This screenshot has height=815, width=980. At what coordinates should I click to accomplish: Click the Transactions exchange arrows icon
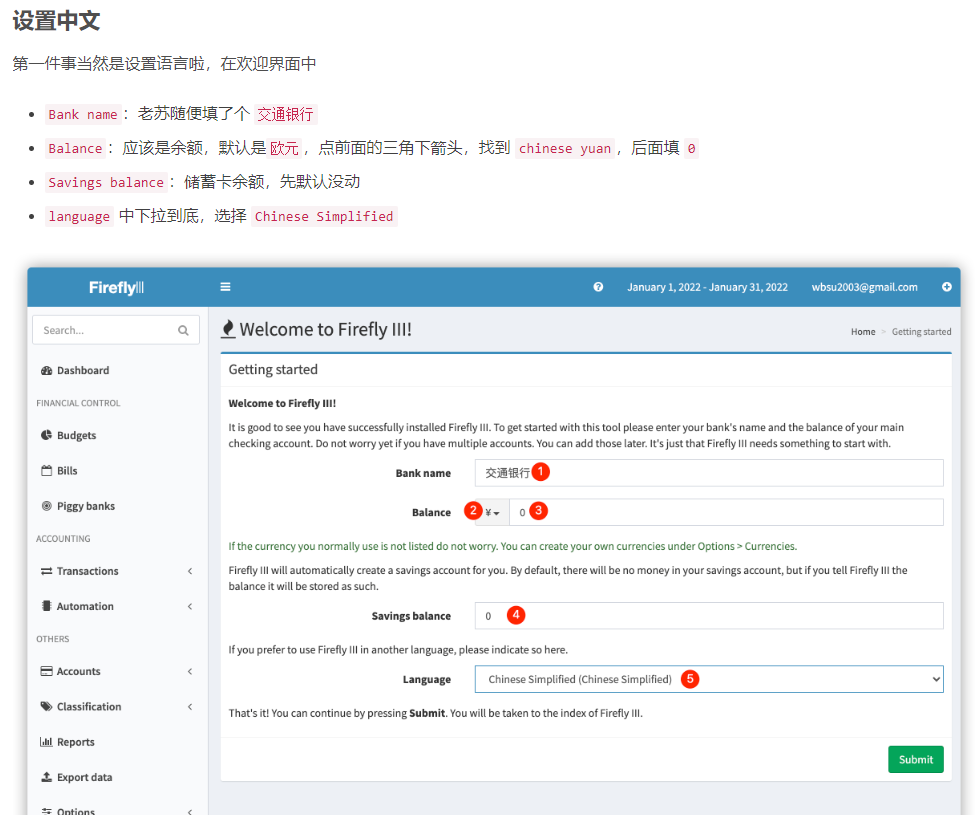(x=46, y=571)
